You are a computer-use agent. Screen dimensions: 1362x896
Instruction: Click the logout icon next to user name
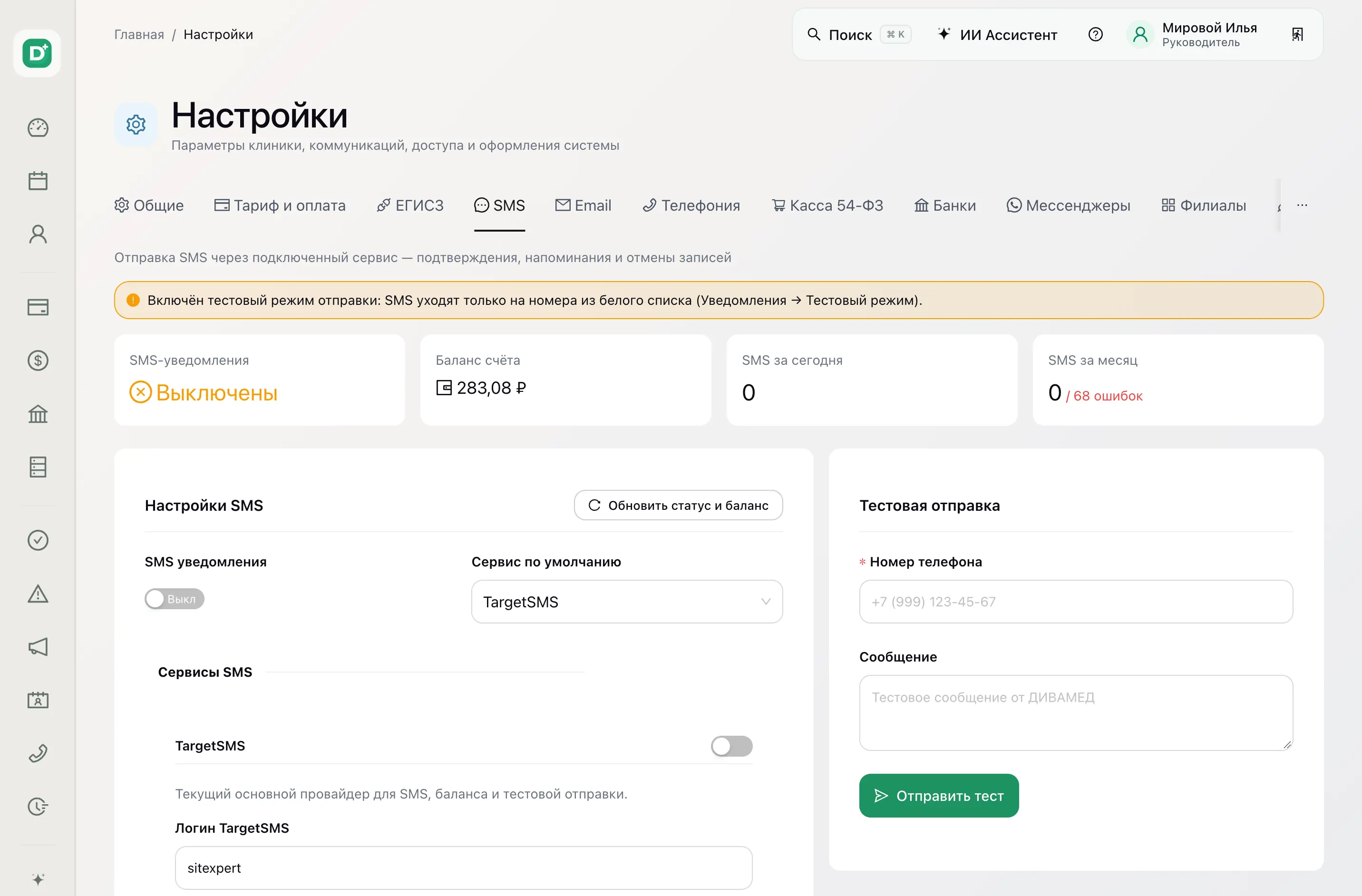click(x=1297, y=34)
